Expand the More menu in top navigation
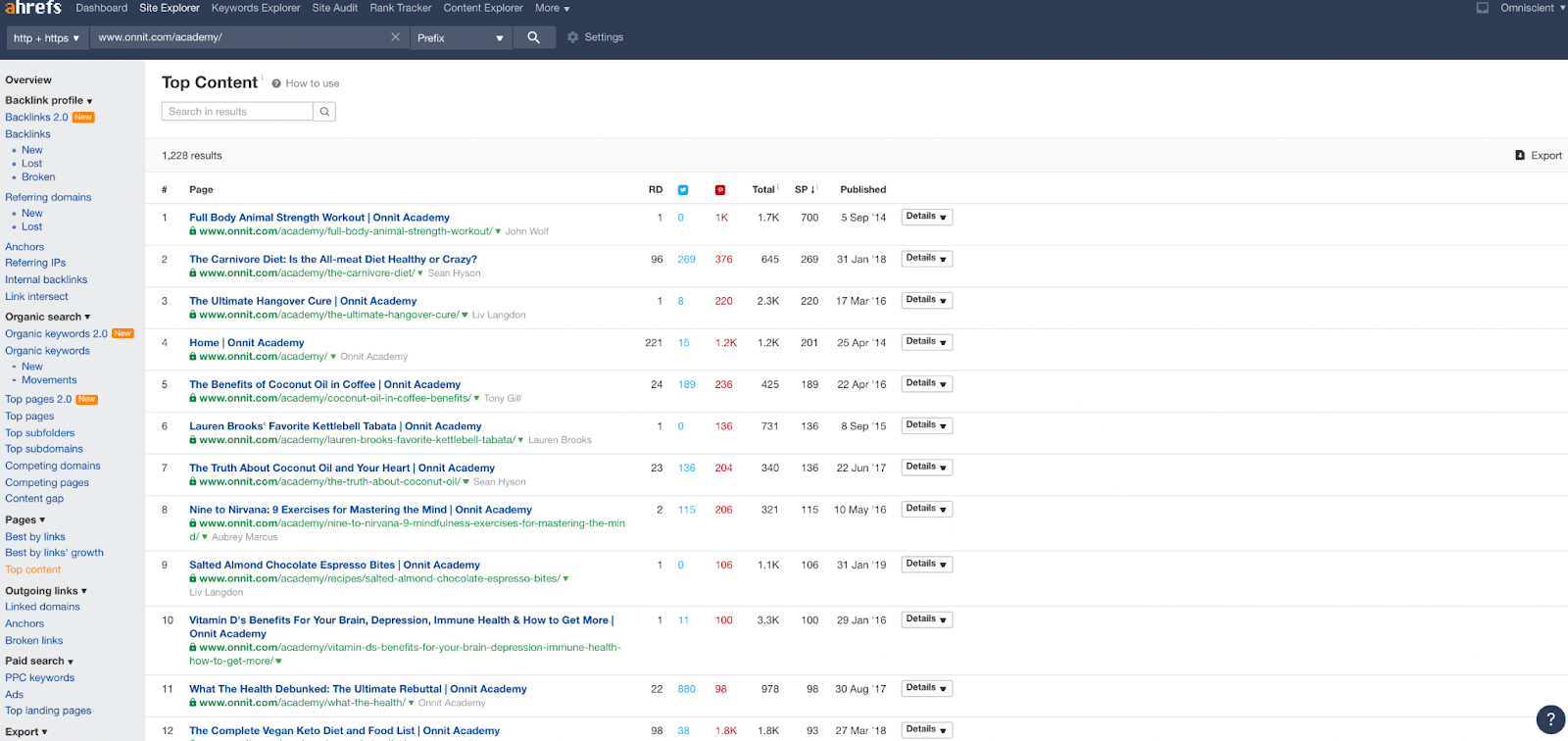Viewport: 1568px width, 741px height. click(552, 8)
